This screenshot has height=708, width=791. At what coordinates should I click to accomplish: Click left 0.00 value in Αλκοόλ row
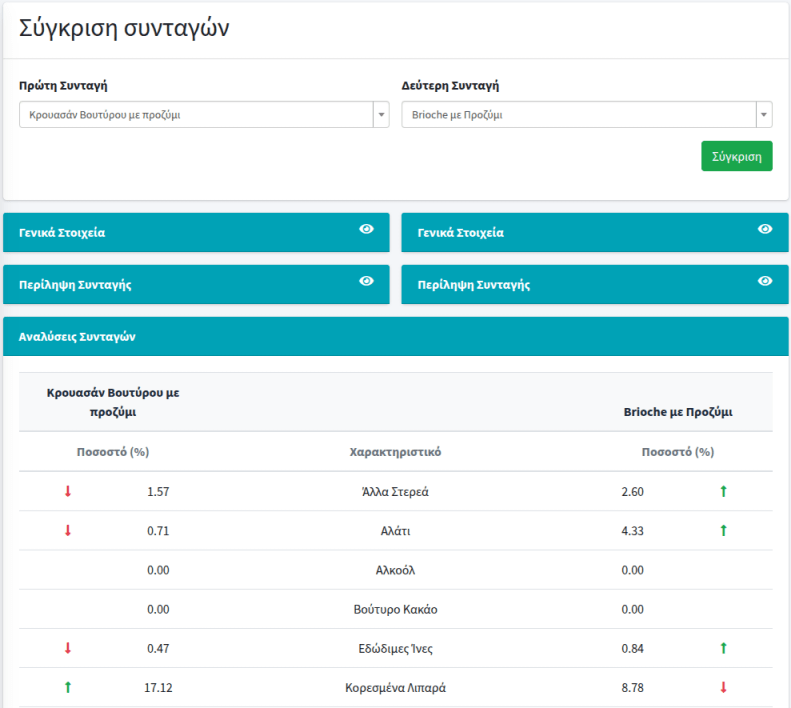coord(158,570)
